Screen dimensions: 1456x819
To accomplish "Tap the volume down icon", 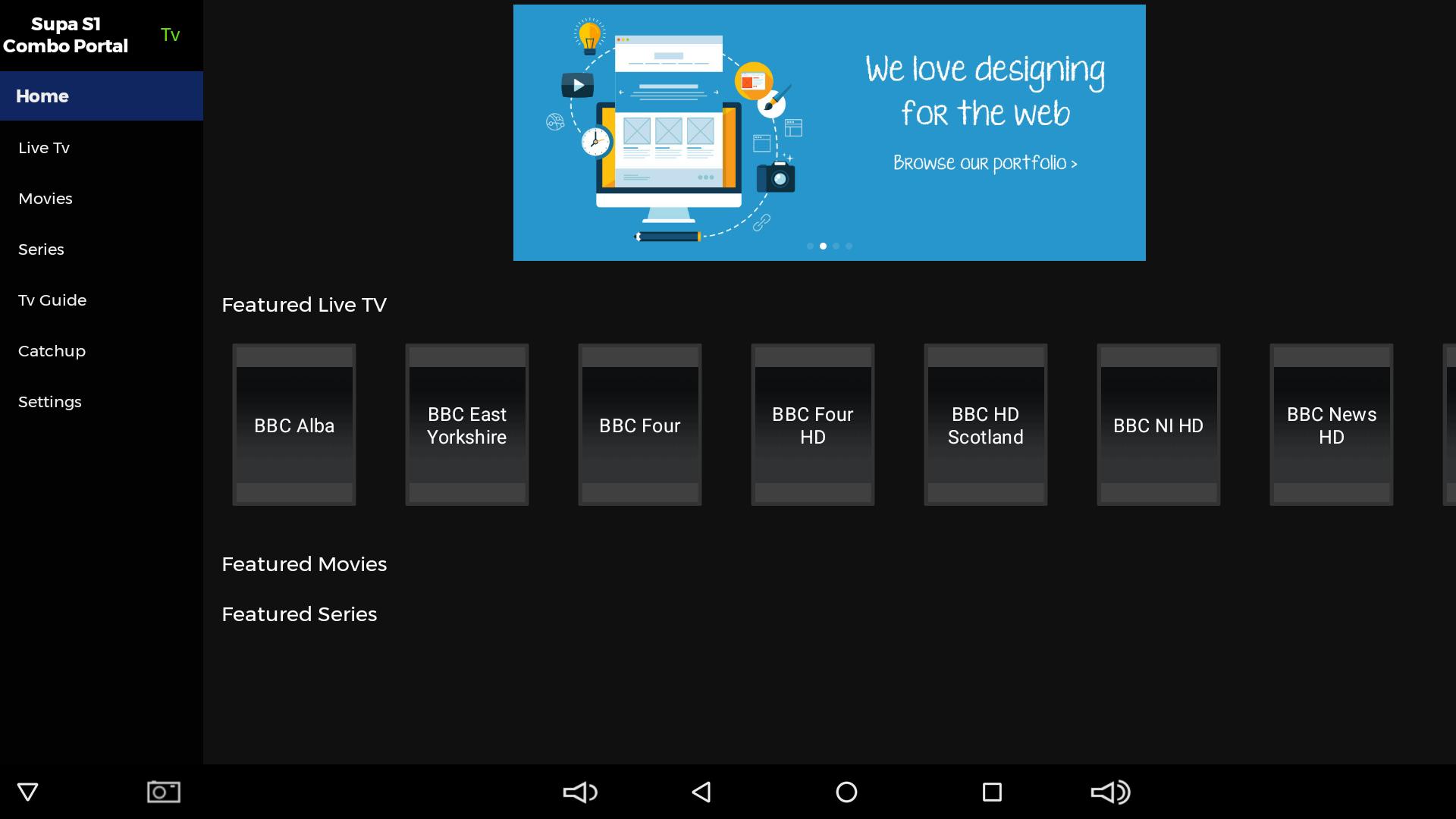I will click(580, 792).
